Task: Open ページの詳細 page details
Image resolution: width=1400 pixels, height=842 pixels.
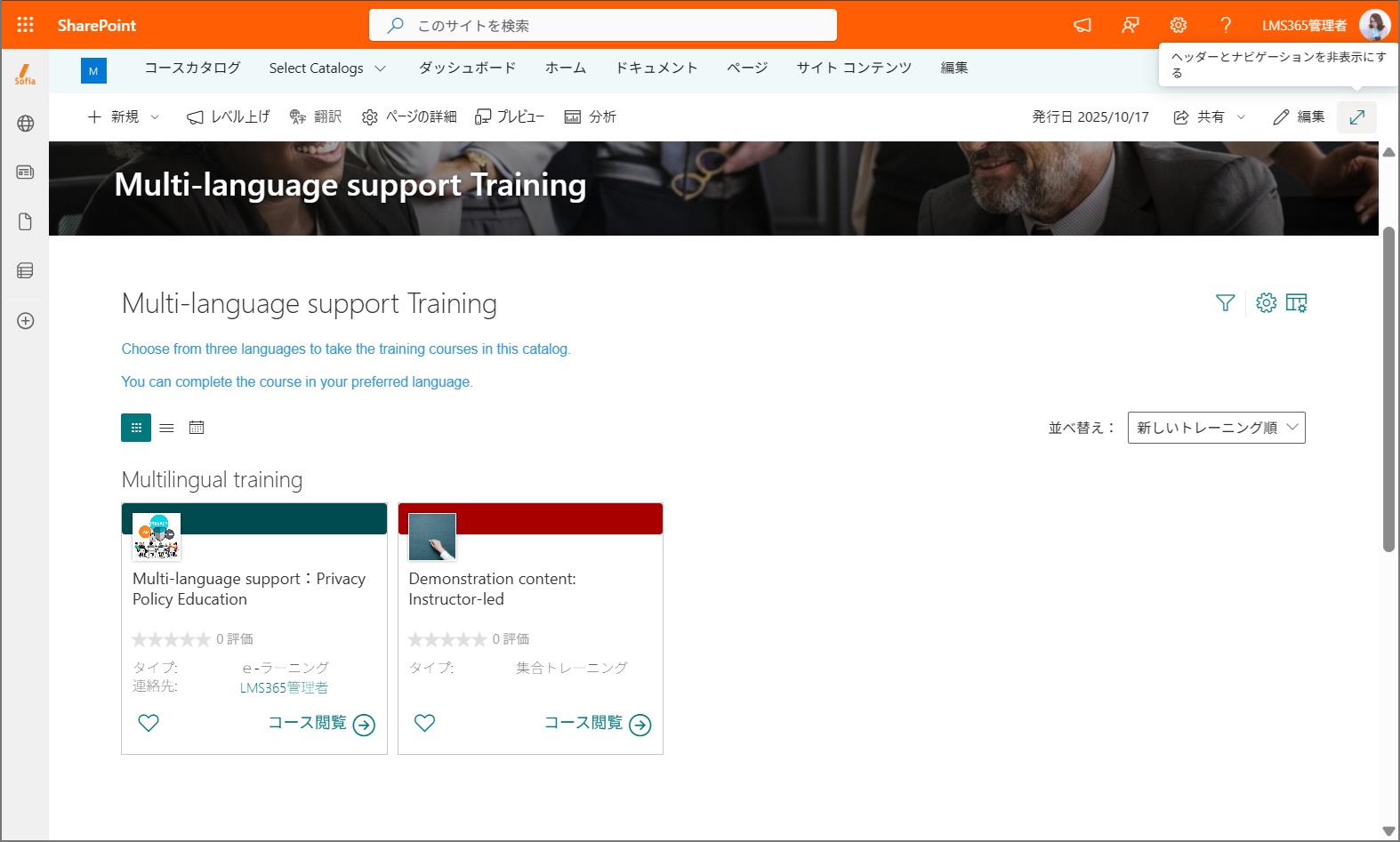Action: pyautogui.click(x=409, y=116)
